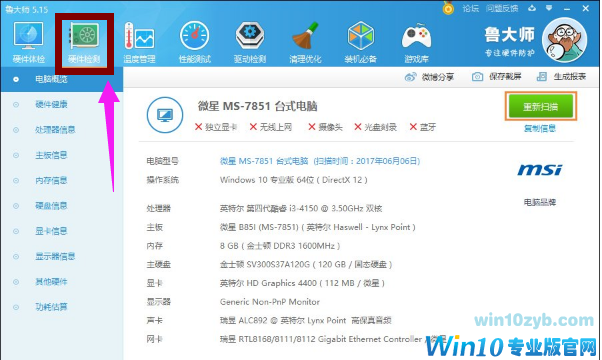Open the 论坛 forum link
The image size is (602, 360).
click(470, 8)
